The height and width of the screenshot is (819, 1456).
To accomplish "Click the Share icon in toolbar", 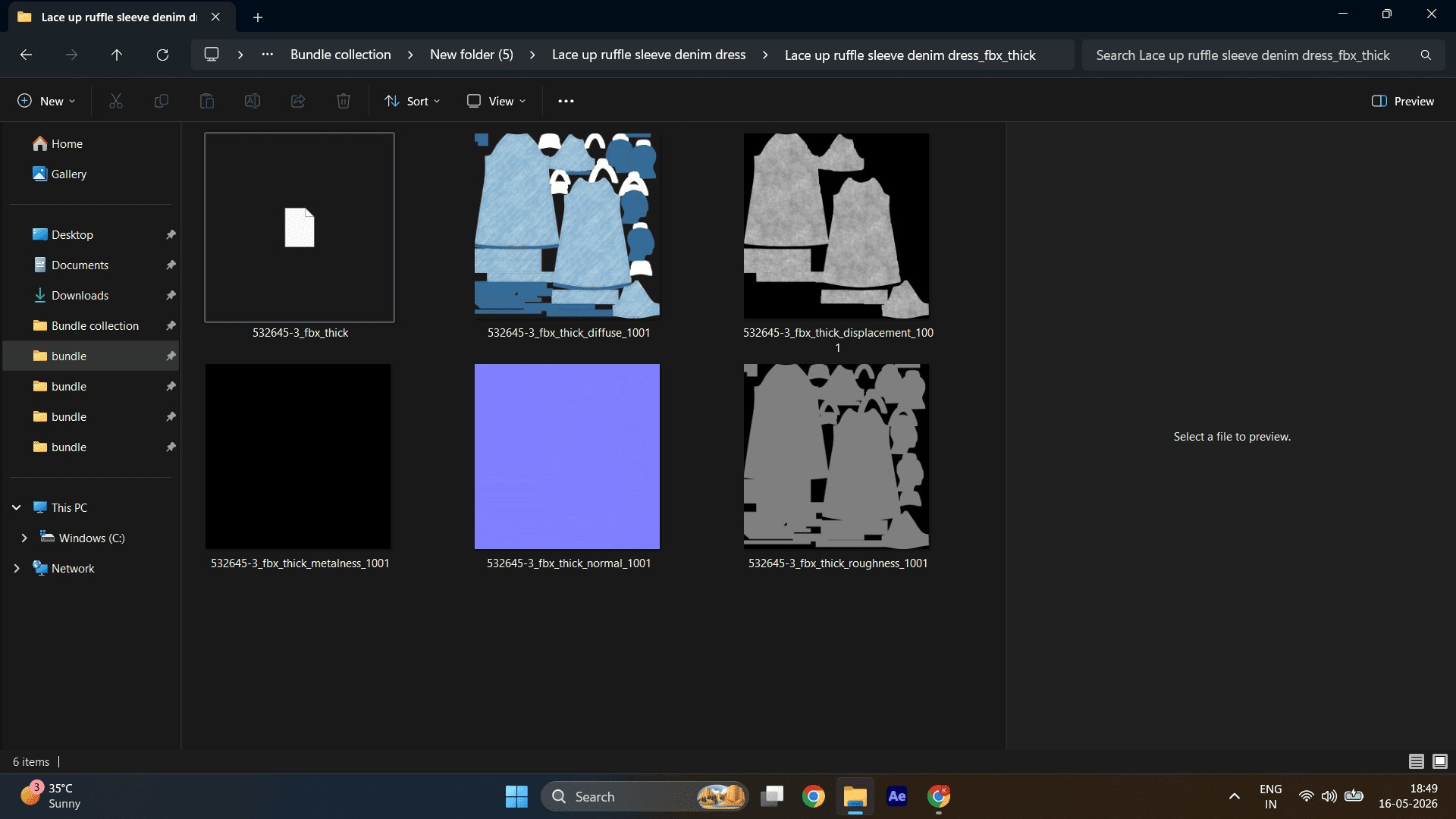I will pyautogui.click(x=298, y=101).
